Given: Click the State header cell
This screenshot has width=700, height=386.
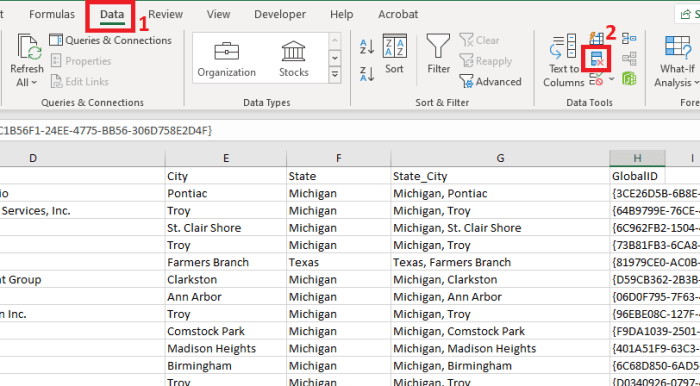Looking at the screenshot, I should pyautogui.click(x=338, y=176).
